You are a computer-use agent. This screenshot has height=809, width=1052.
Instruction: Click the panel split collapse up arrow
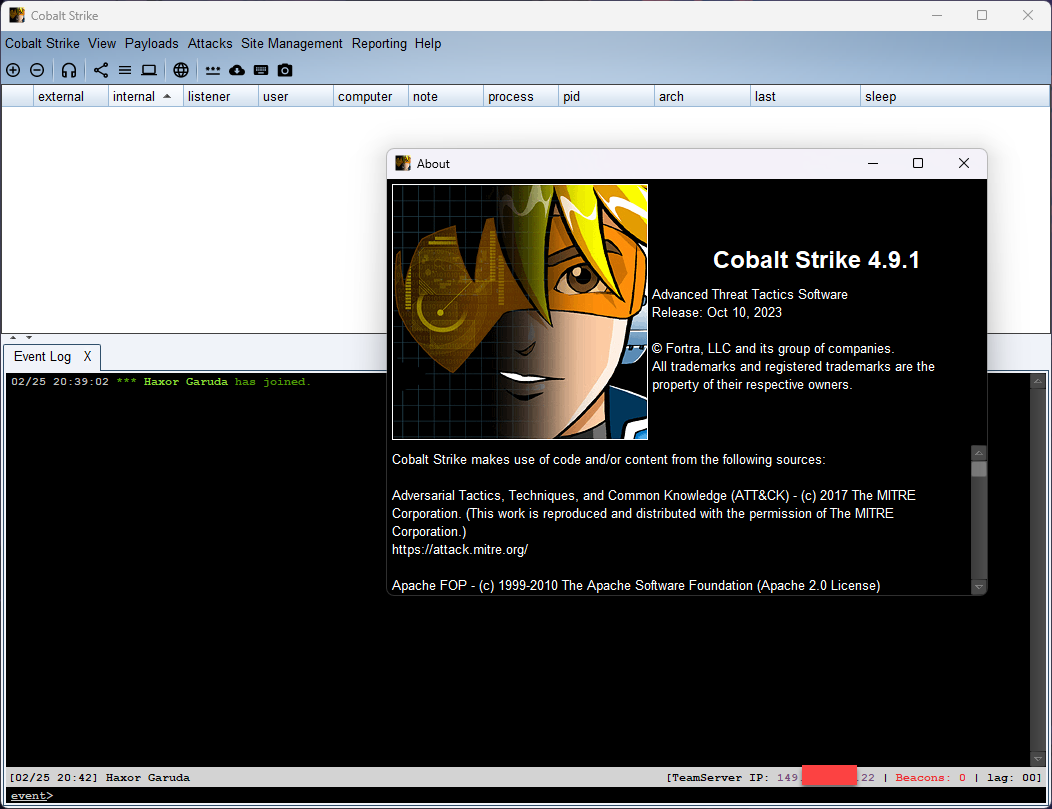pos(13,337)
